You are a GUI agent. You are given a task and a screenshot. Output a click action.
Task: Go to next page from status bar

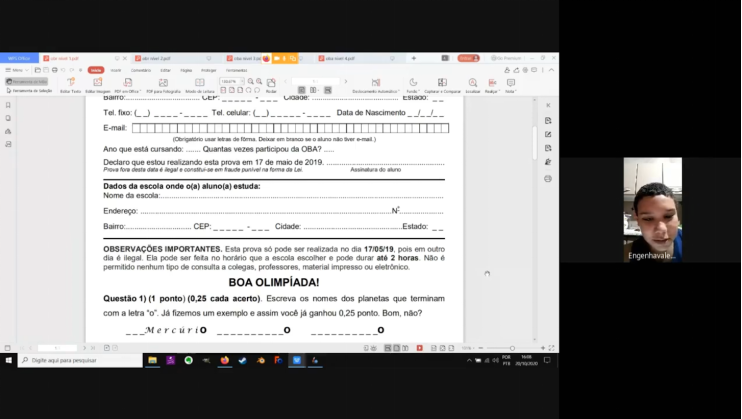pyautogui.click(x=85, y=348)
